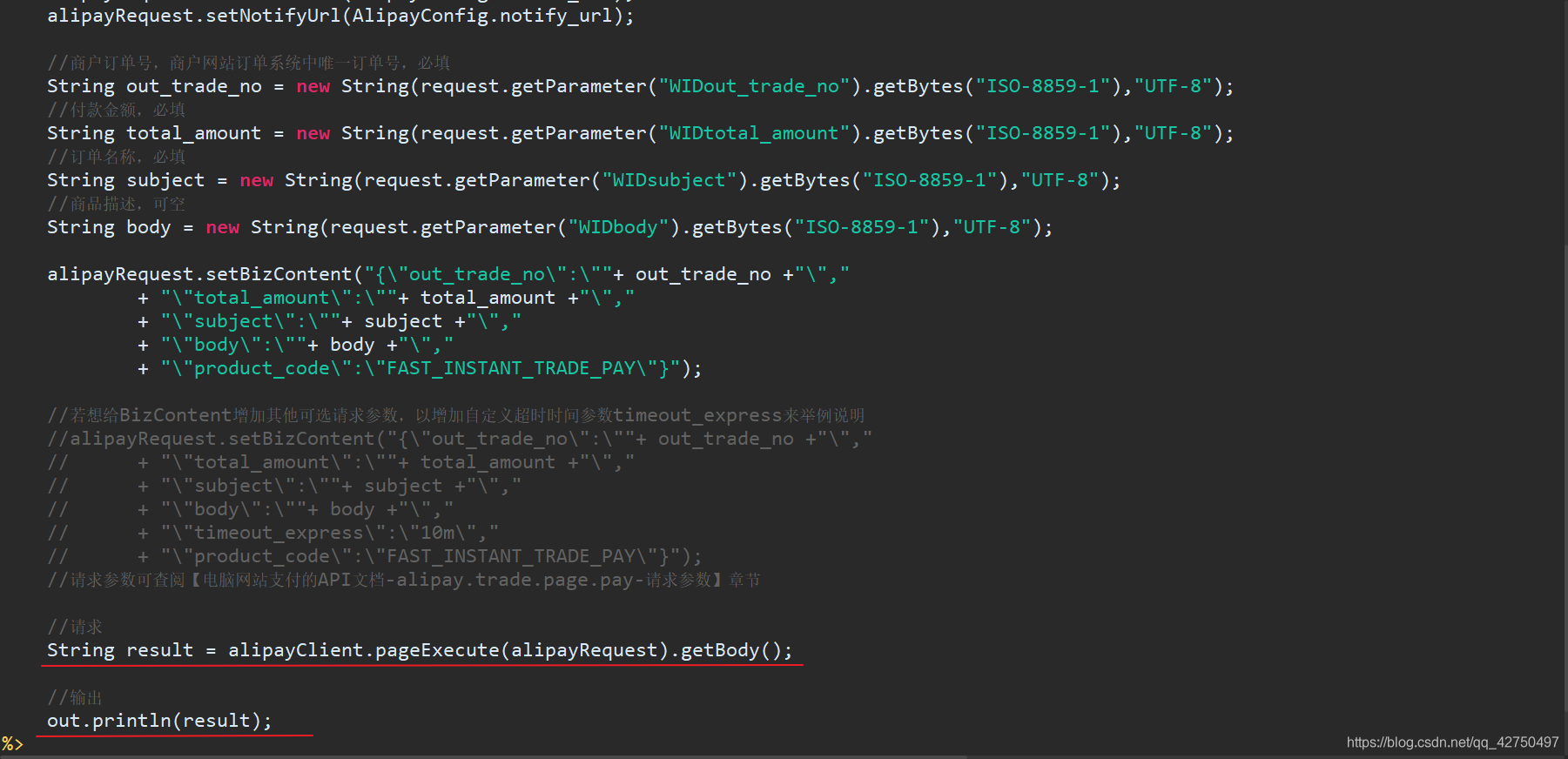
Task: Click the String out_trade_no declaration line
Action: click(640, 86)
